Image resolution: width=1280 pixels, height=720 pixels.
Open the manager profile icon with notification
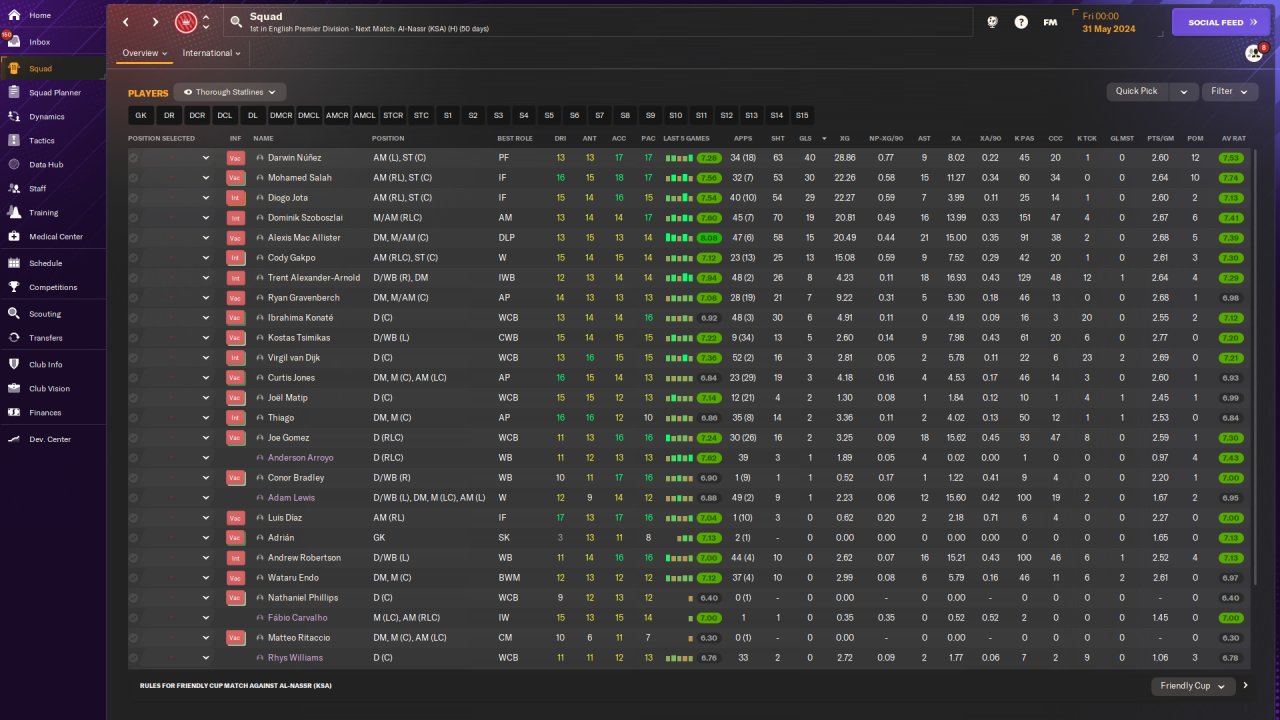[x=1254, y=53]
